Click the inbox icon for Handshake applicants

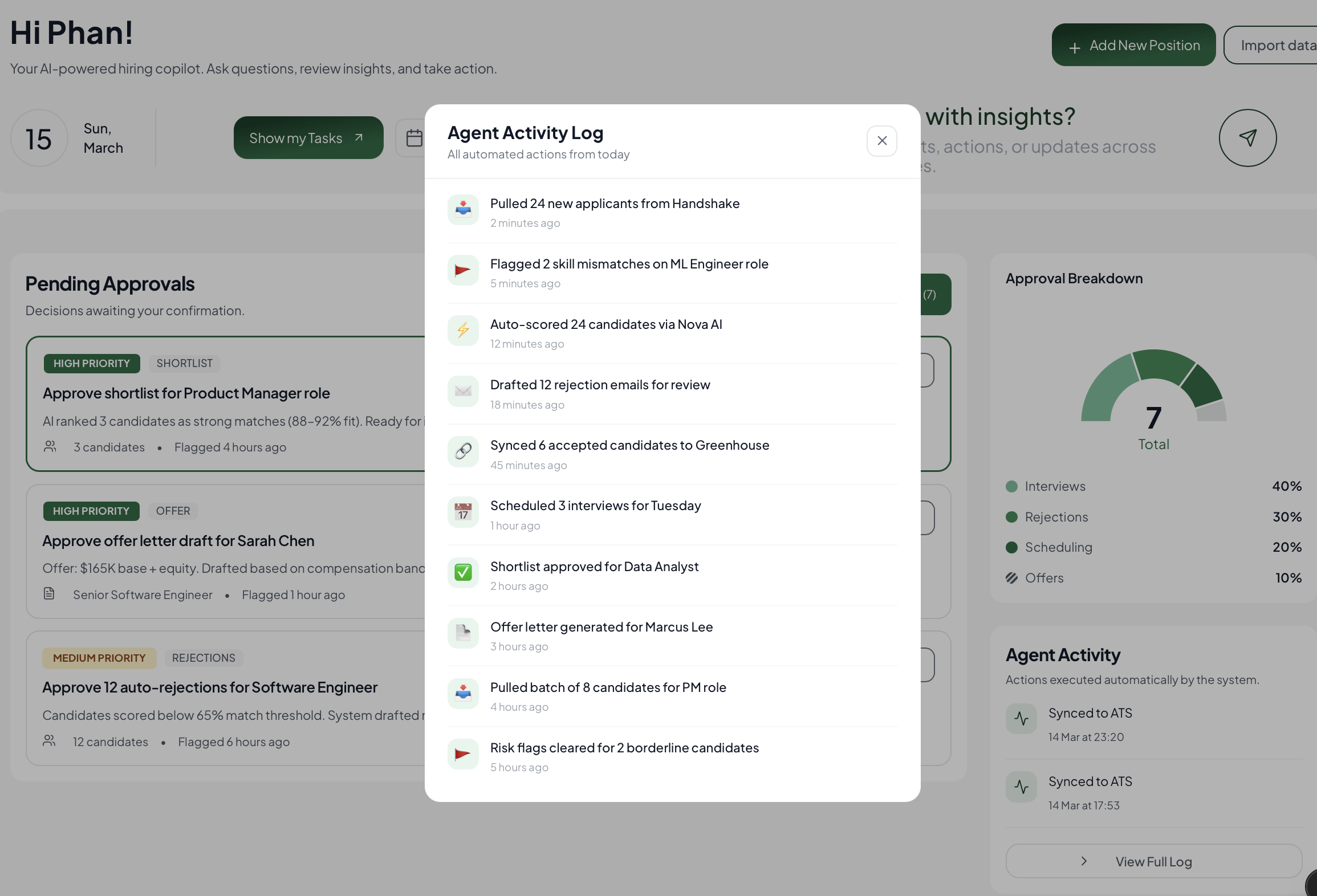463,210
